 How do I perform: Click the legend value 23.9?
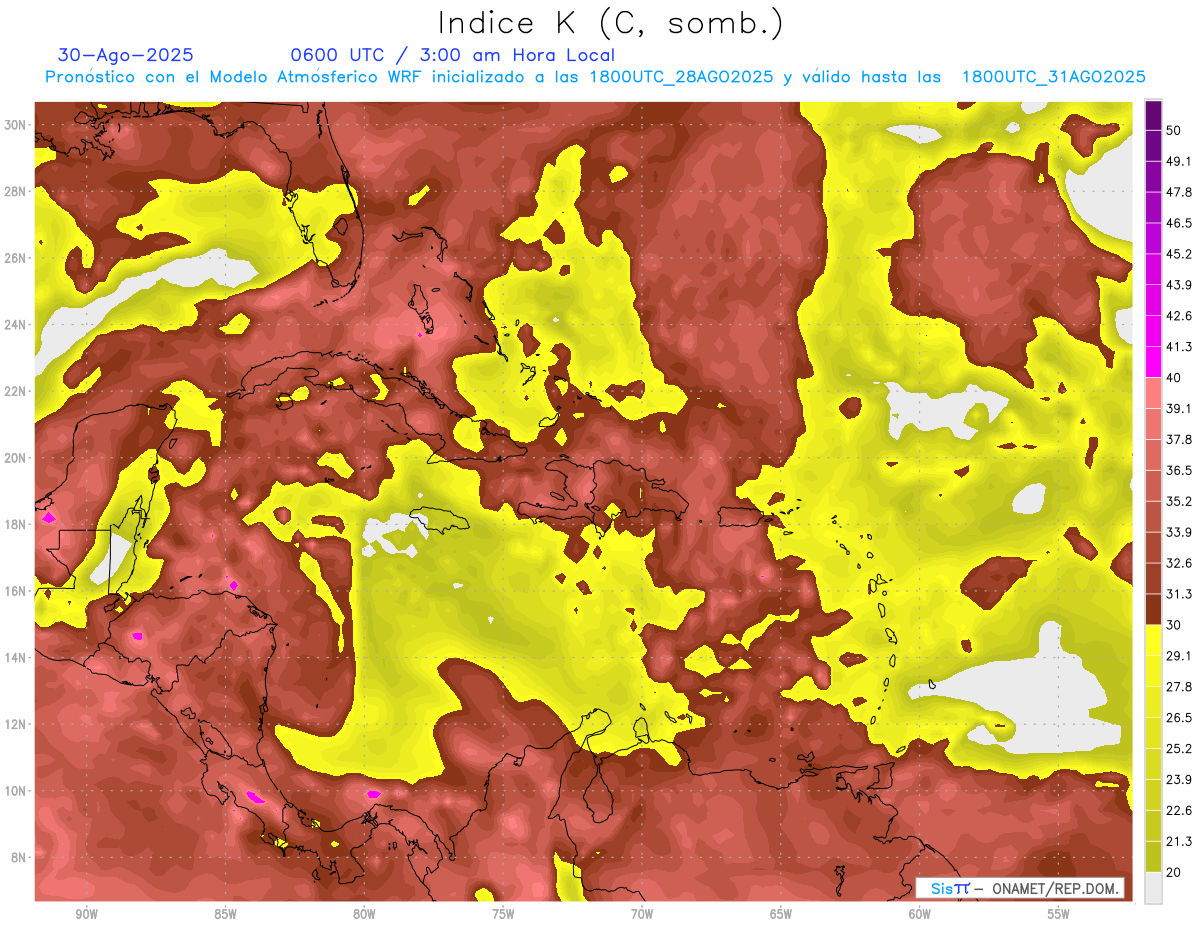click(x=1178, y=779)
